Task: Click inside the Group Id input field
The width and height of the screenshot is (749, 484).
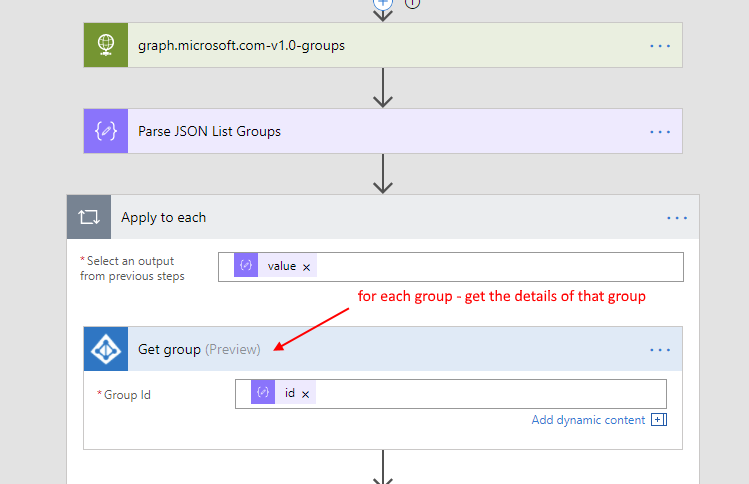Action: pyautogui.click(x=480, y=393)
